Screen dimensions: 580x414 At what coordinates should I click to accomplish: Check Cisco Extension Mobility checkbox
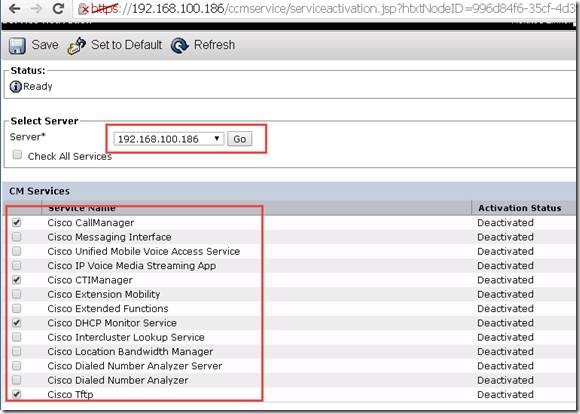[17, 294]
